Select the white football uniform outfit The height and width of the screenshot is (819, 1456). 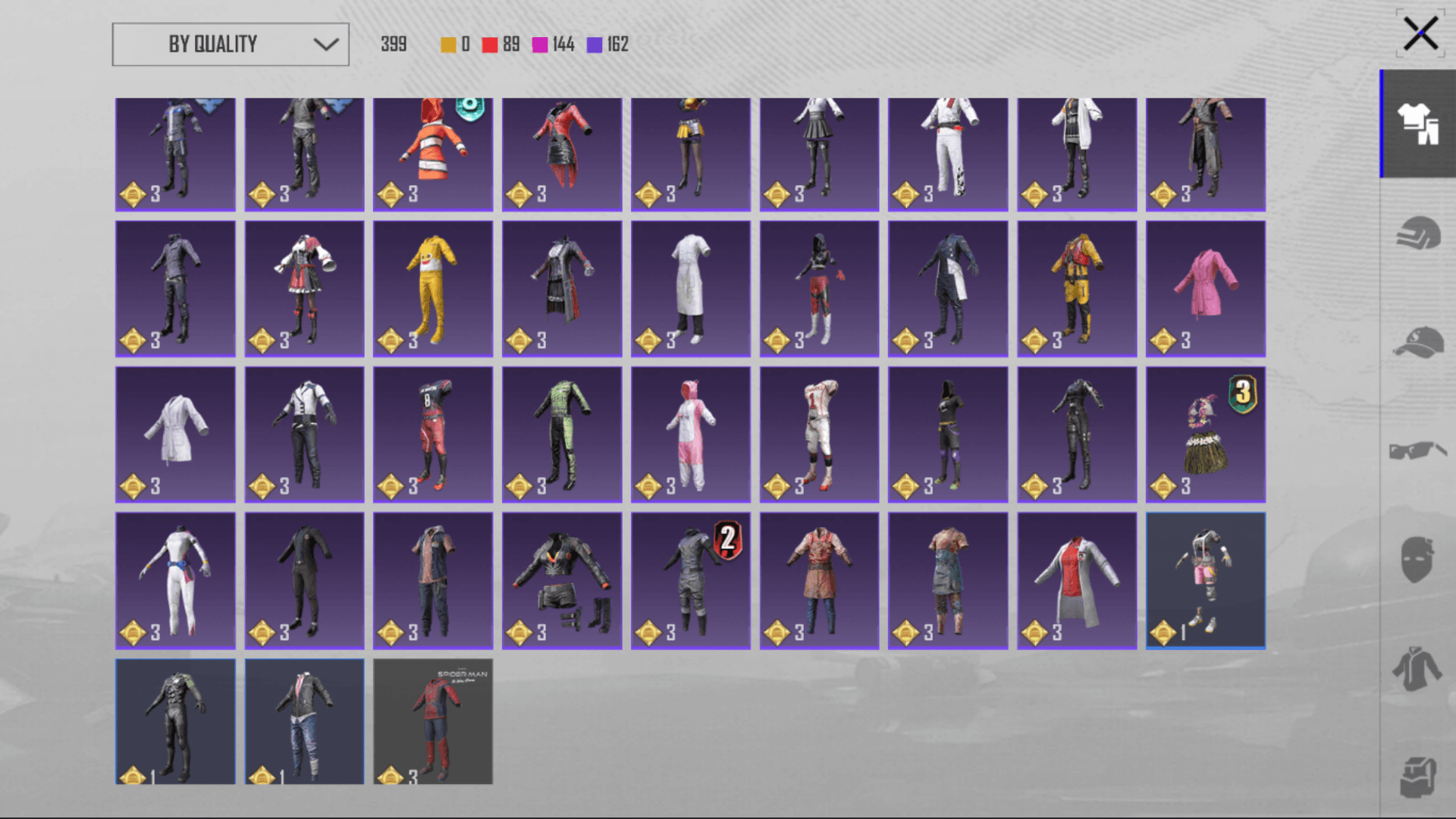point(820,435)
